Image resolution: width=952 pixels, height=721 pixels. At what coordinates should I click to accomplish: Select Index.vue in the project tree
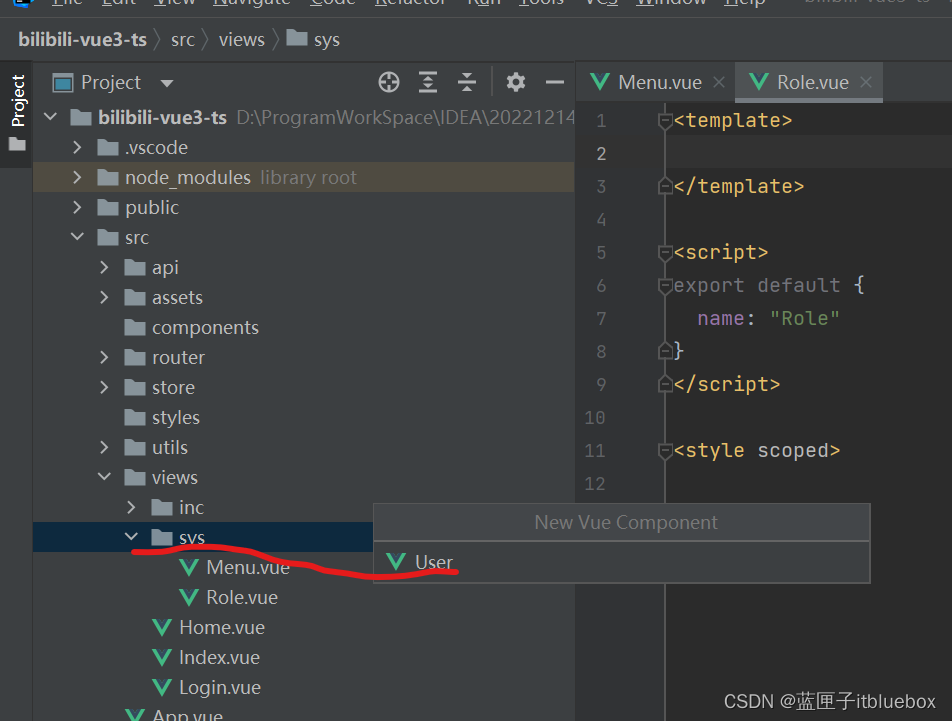219,657
